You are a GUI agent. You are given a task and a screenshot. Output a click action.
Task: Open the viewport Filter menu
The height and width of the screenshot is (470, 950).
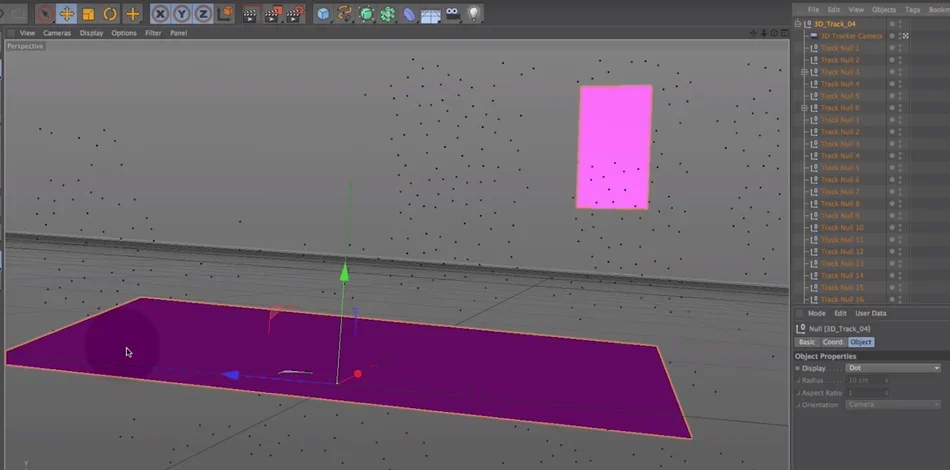coord(153,33)
